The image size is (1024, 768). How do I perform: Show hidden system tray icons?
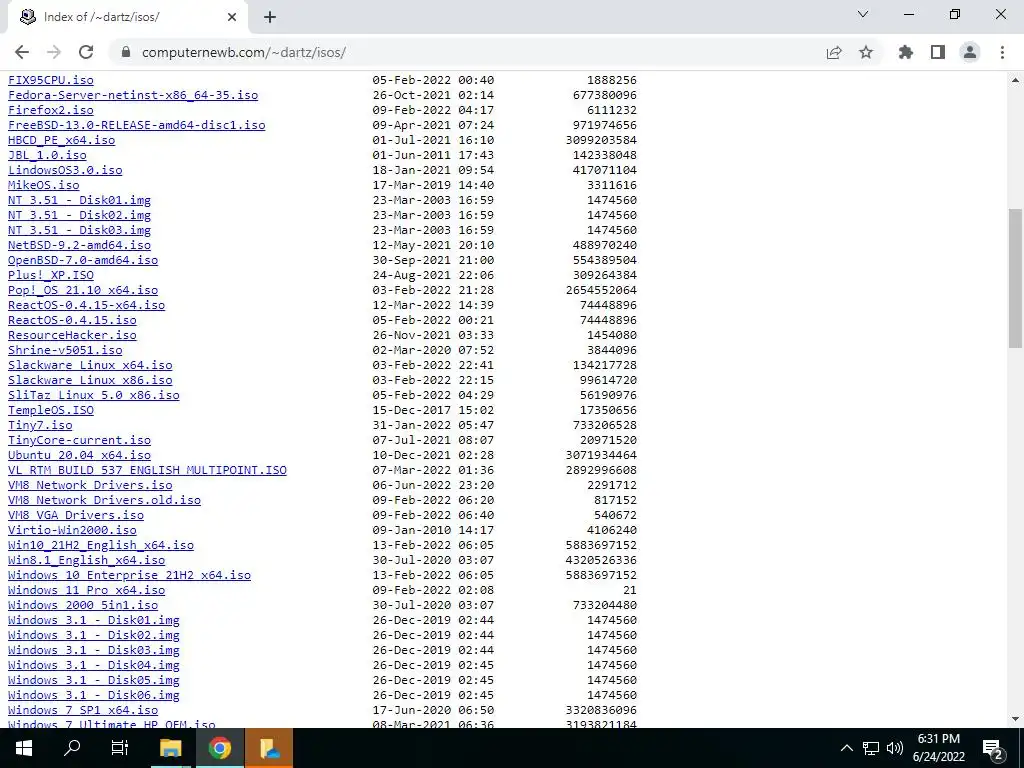point(846,748)
